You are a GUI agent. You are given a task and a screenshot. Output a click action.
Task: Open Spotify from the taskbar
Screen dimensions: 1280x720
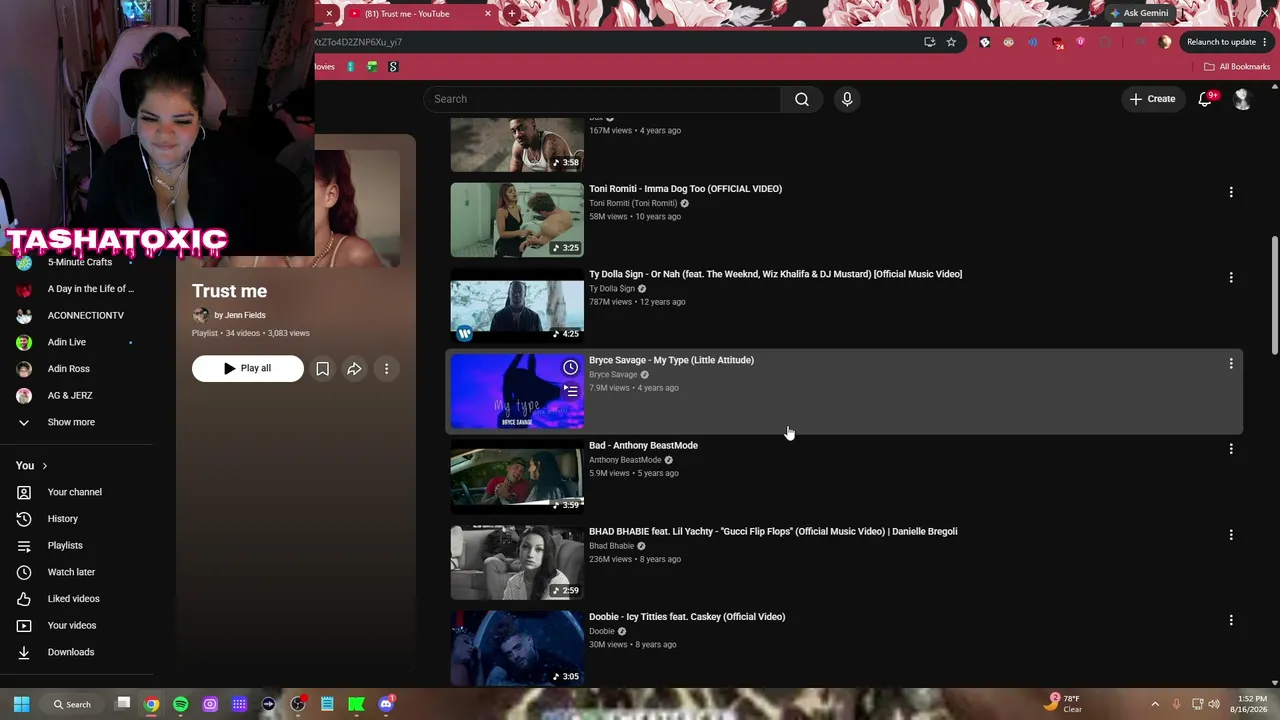click(x=180, y=704)
